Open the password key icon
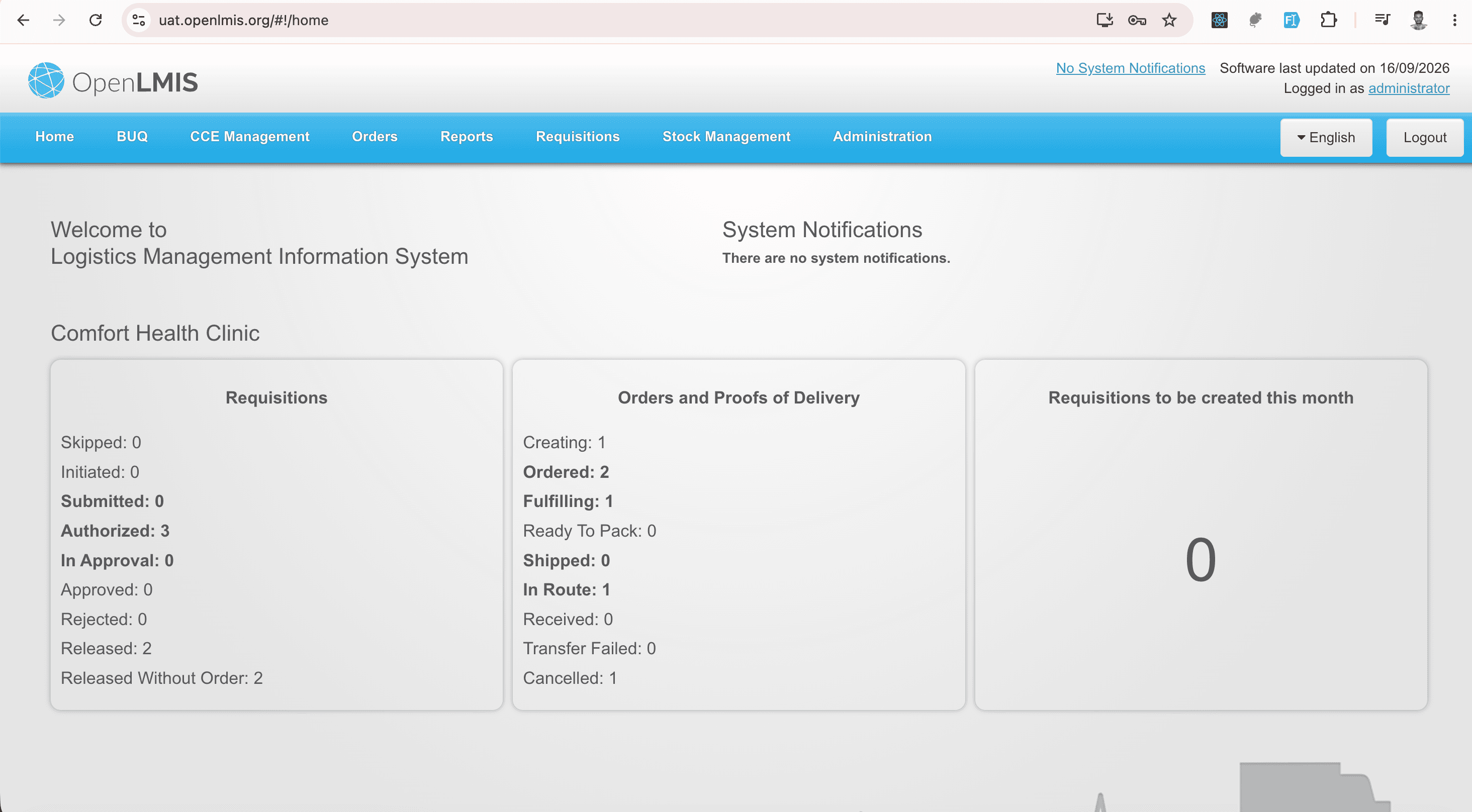This screenshot has width=1472, height=812. coord(1137,21)
